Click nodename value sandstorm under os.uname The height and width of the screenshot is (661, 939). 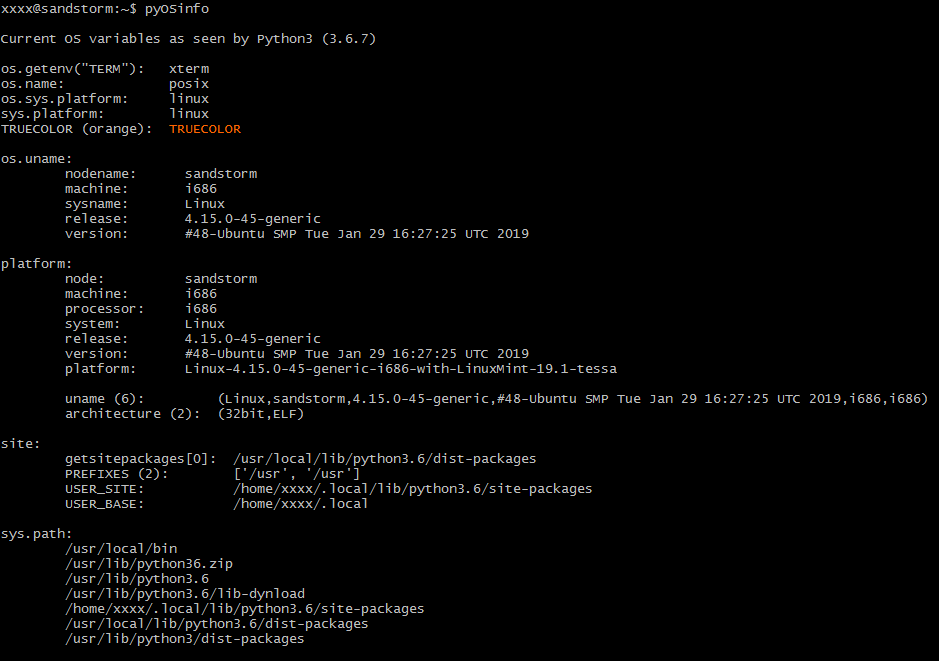pyautogui.click(x=221, y=174)
